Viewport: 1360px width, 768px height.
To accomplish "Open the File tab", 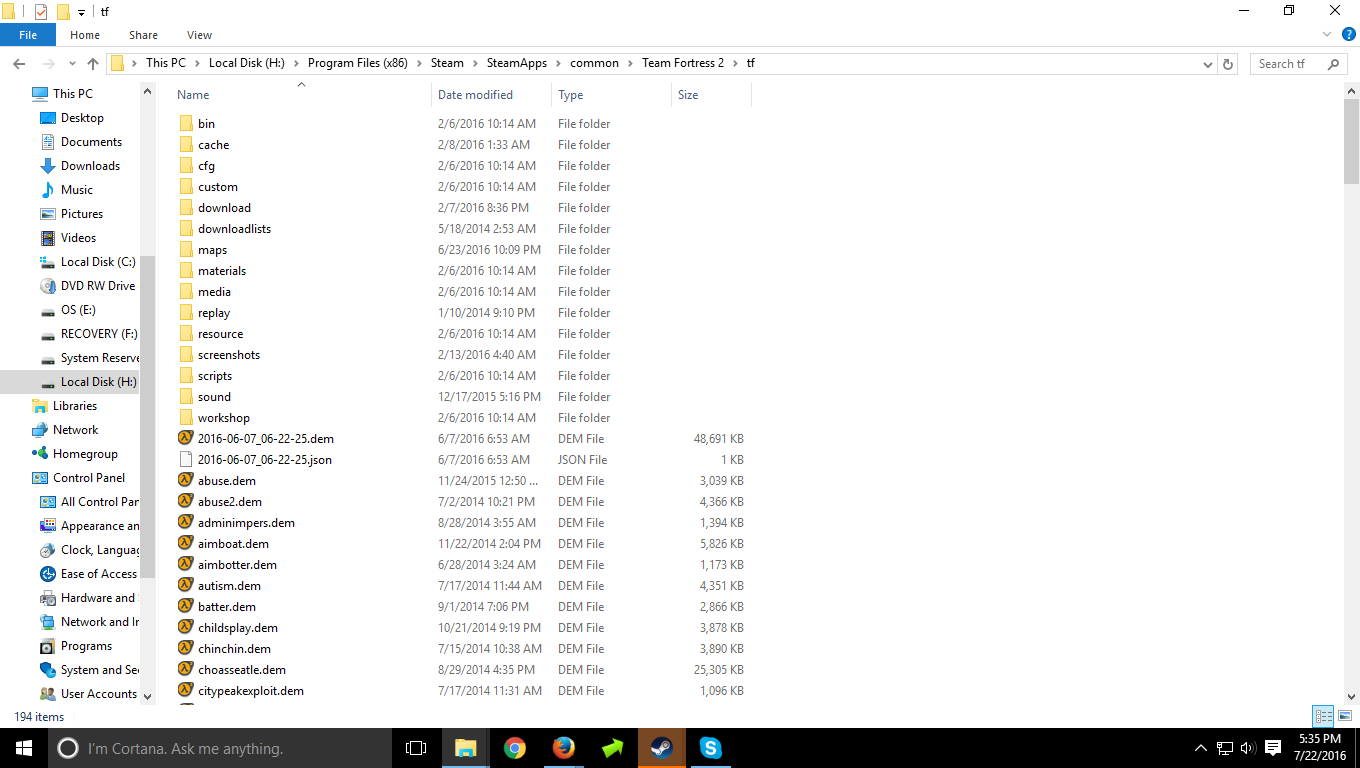I will 28,35.
